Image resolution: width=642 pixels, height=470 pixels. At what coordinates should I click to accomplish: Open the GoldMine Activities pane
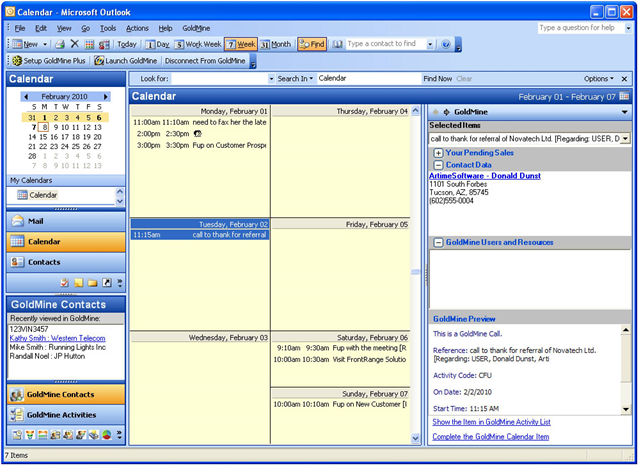click(x=62, y=415)
